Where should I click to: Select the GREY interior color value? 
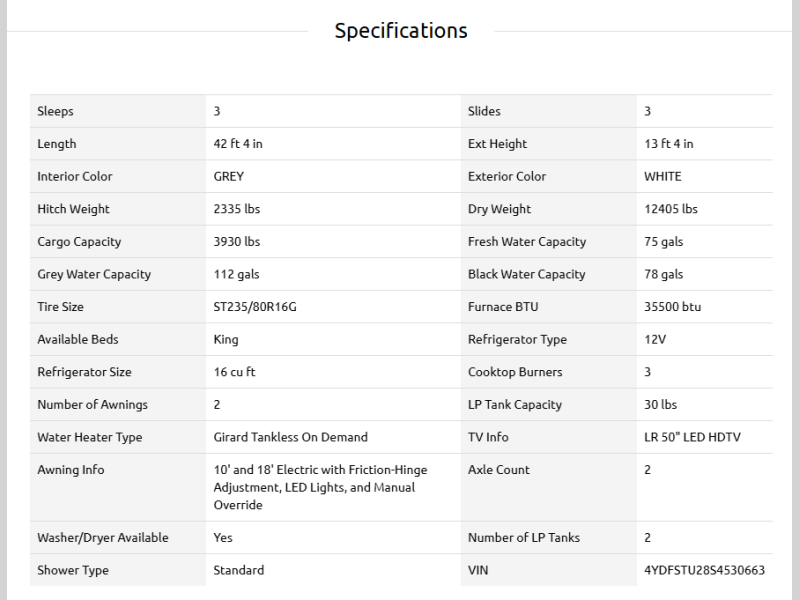[x=229, y=176]
